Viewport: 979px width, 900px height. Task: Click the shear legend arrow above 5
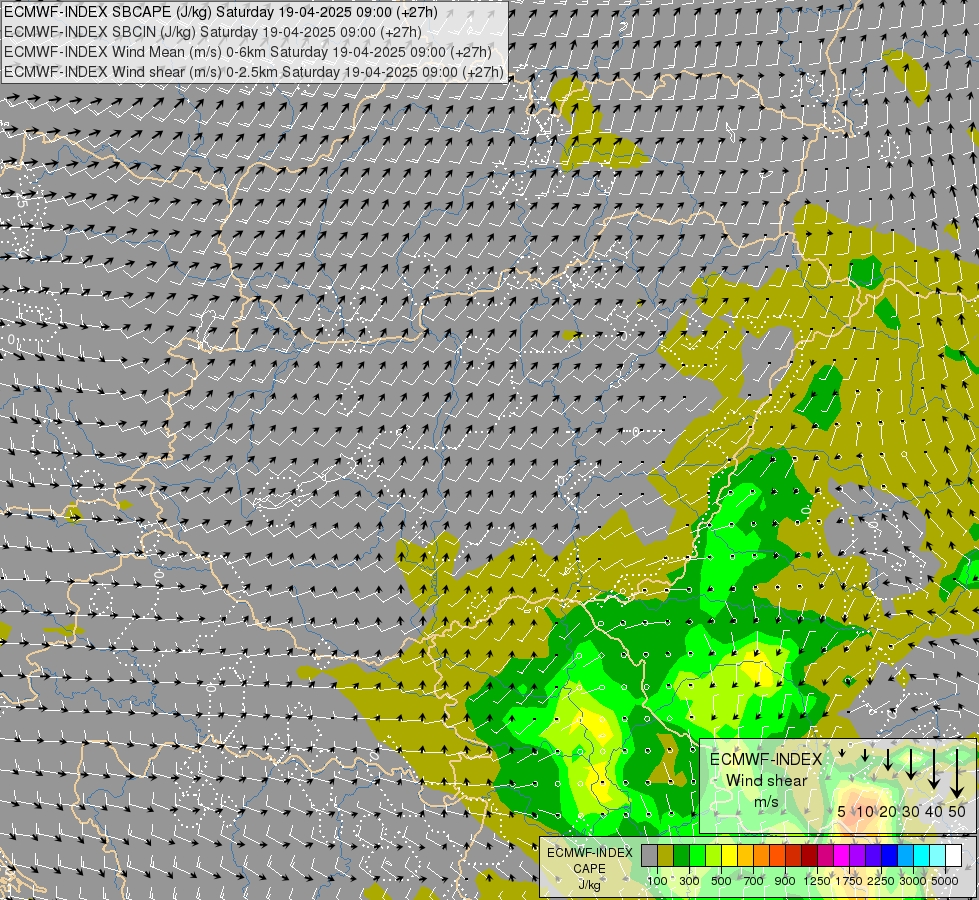point(842,753)
